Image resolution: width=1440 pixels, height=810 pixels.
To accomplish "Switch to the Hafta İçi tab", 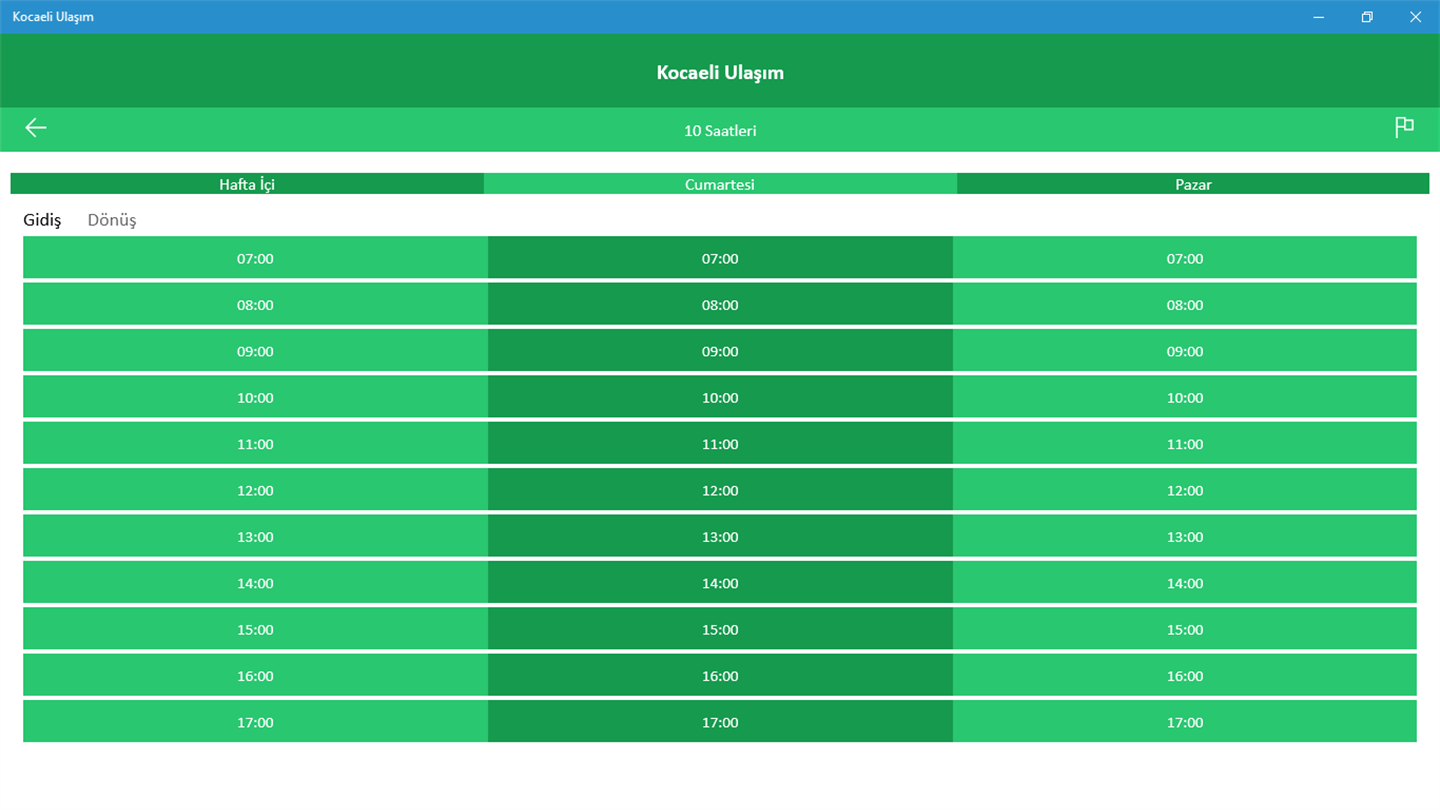I will pos(247,184).
